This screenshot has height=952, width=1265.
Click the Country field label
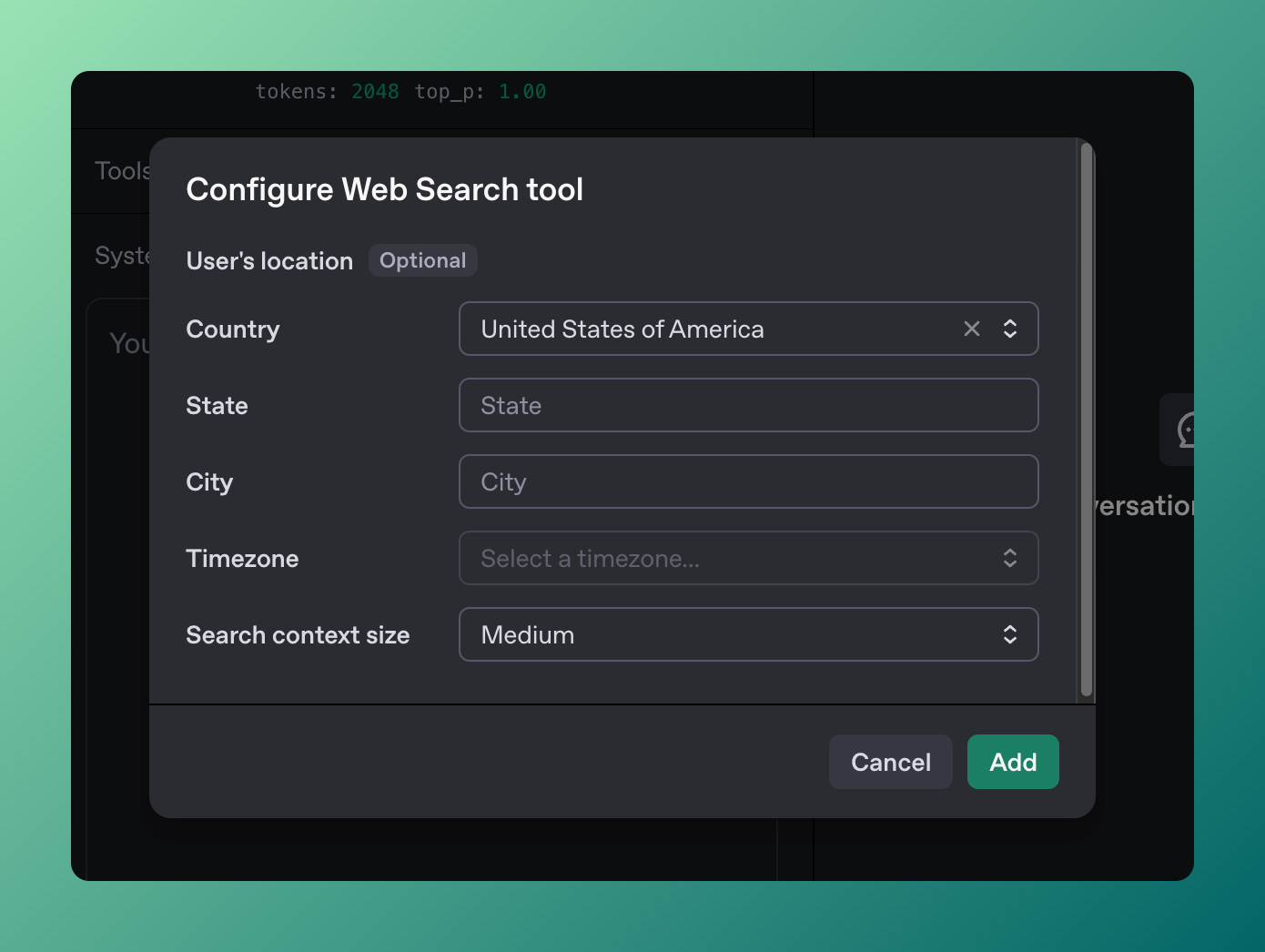point(233,329)
